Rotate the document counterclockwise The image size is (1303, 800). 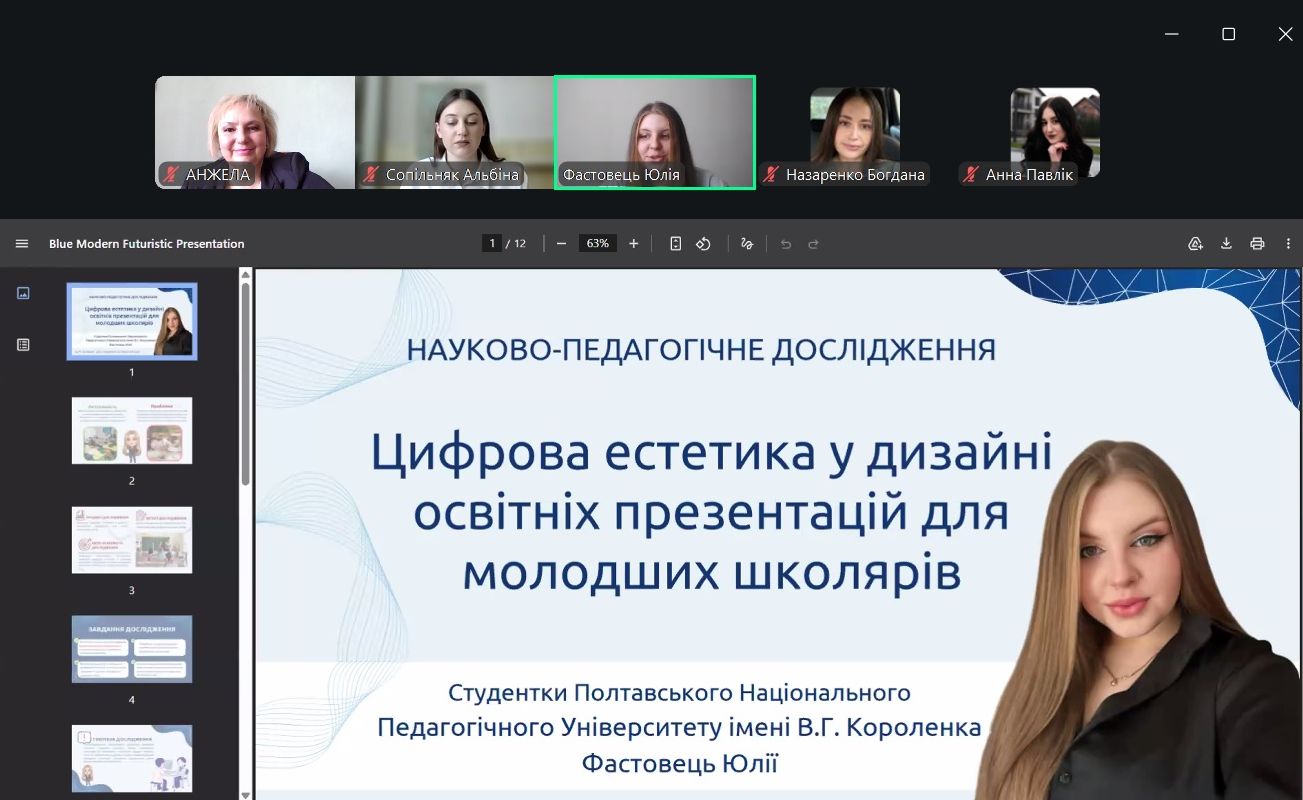click(x=704, y=244)
